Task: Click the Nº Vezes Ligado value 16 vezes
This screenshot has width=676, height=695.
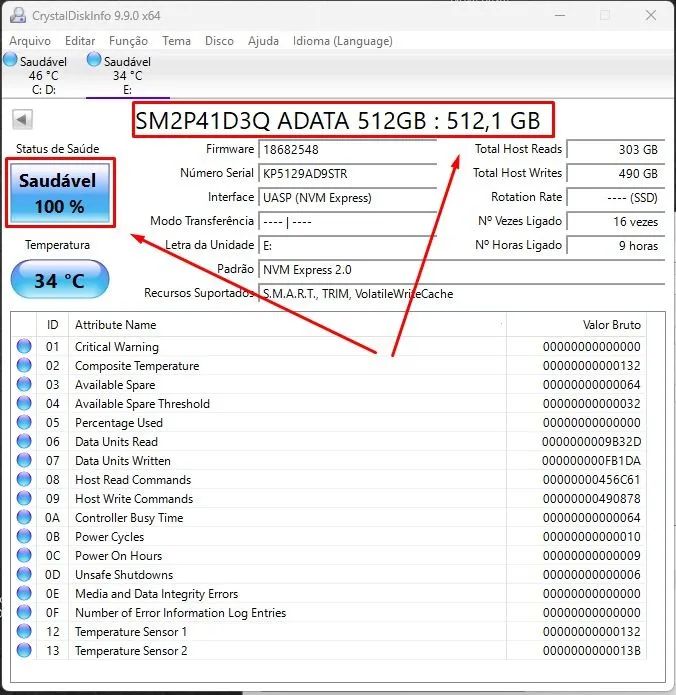Action: pyautogui.click(x=616, y=222)
